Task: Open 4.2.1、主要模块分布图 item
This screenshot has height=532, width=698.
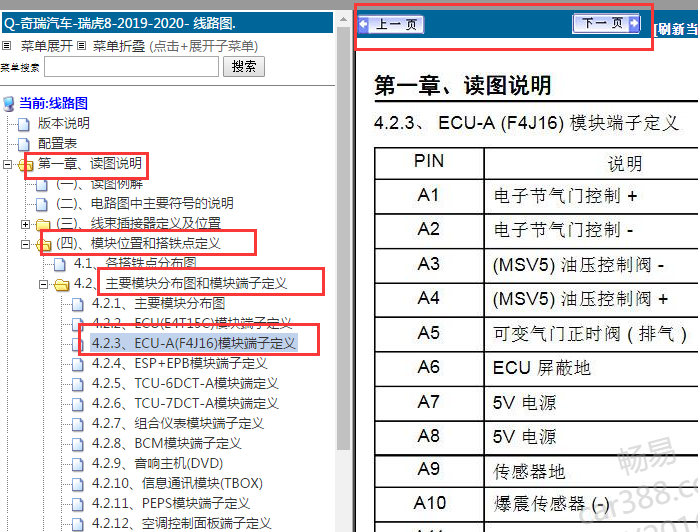Action: [158, 303]
